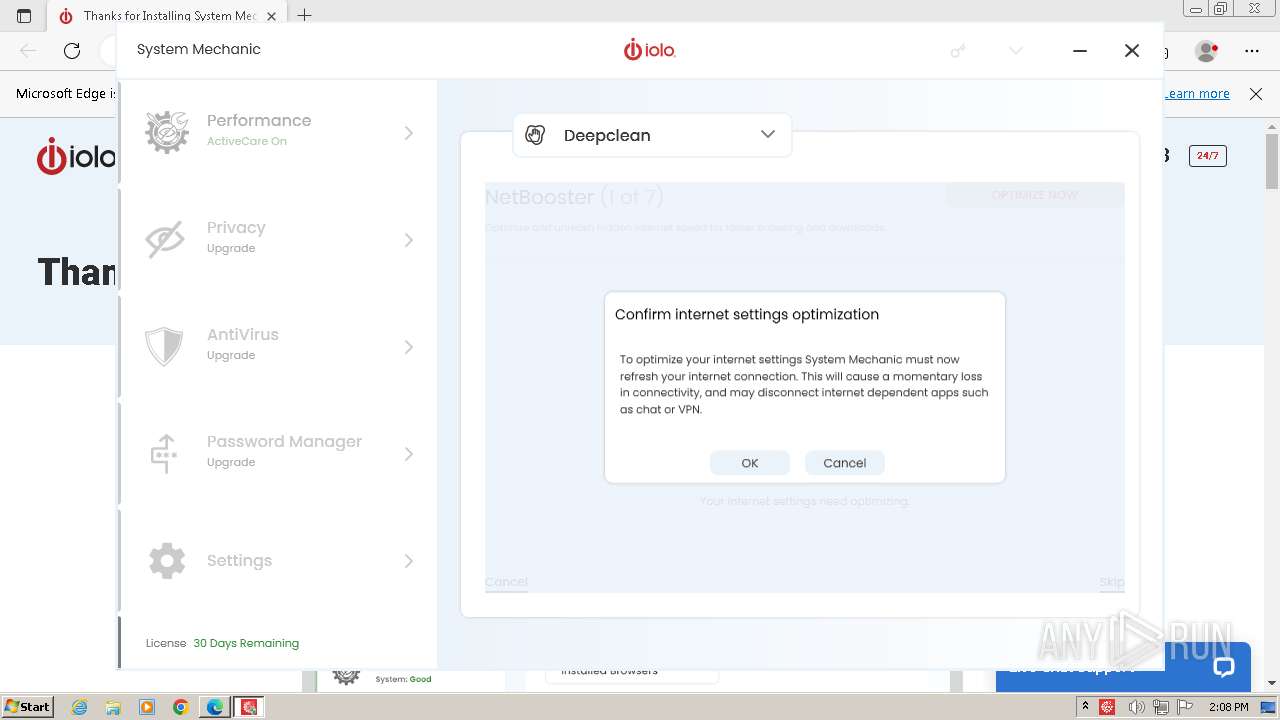Image resolution: width=1280 pixels, height=720 pixels.
Task: Switch to Edge in taskbar
Action: (215, 707)
